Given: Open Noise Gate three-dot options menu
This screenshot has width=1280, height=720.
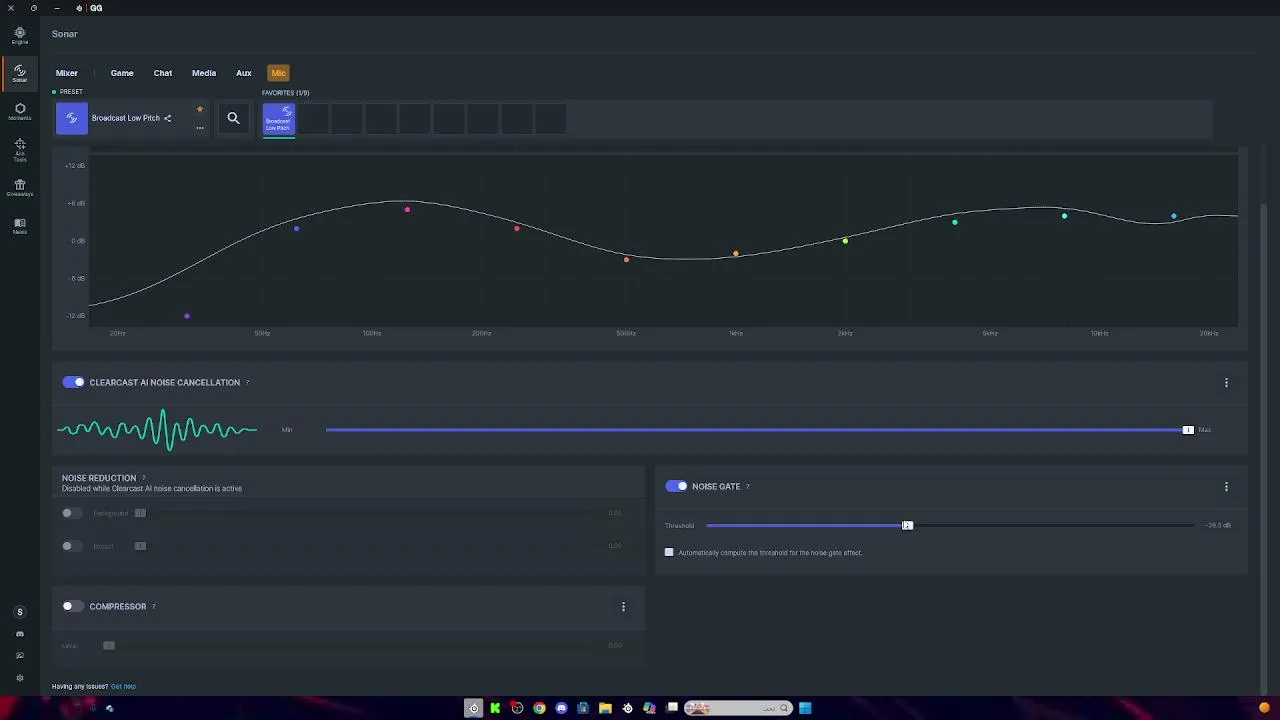Looking at the screenshot, I should tap(1226, 486).
